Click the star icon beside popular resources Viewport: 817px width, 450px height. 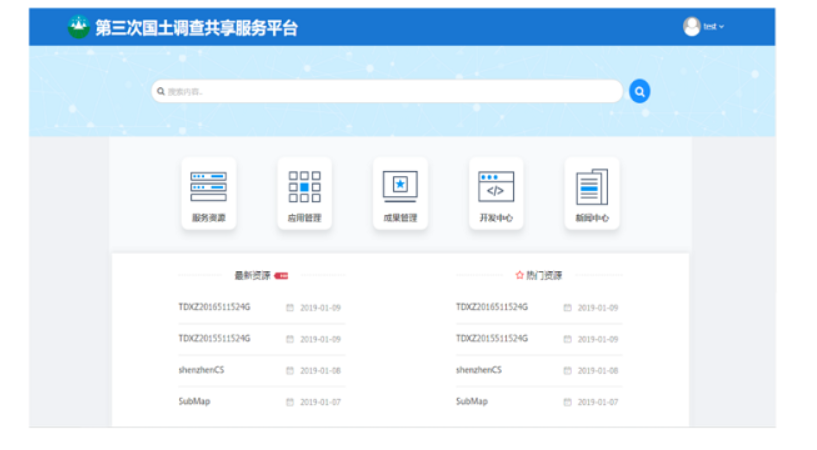(x=519, y=275)
